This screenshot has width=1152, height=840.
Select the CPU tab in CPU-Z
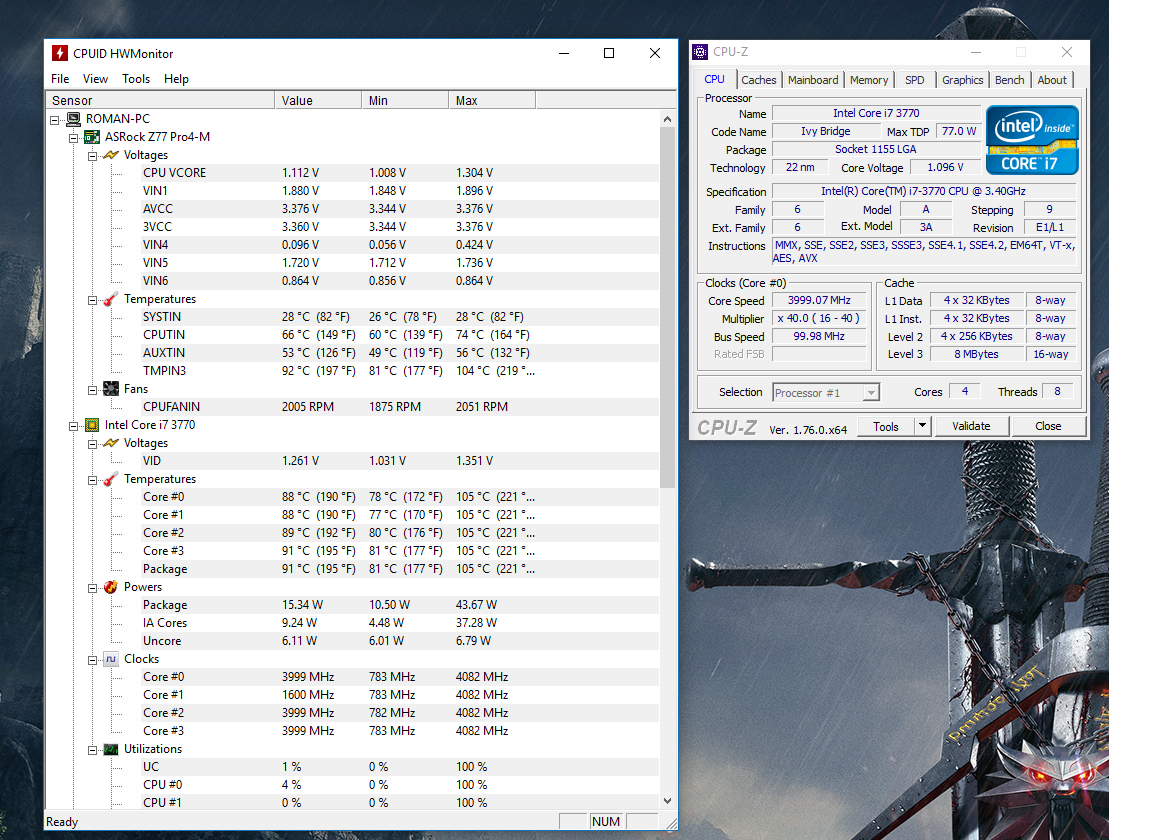(x=714, y=79)
